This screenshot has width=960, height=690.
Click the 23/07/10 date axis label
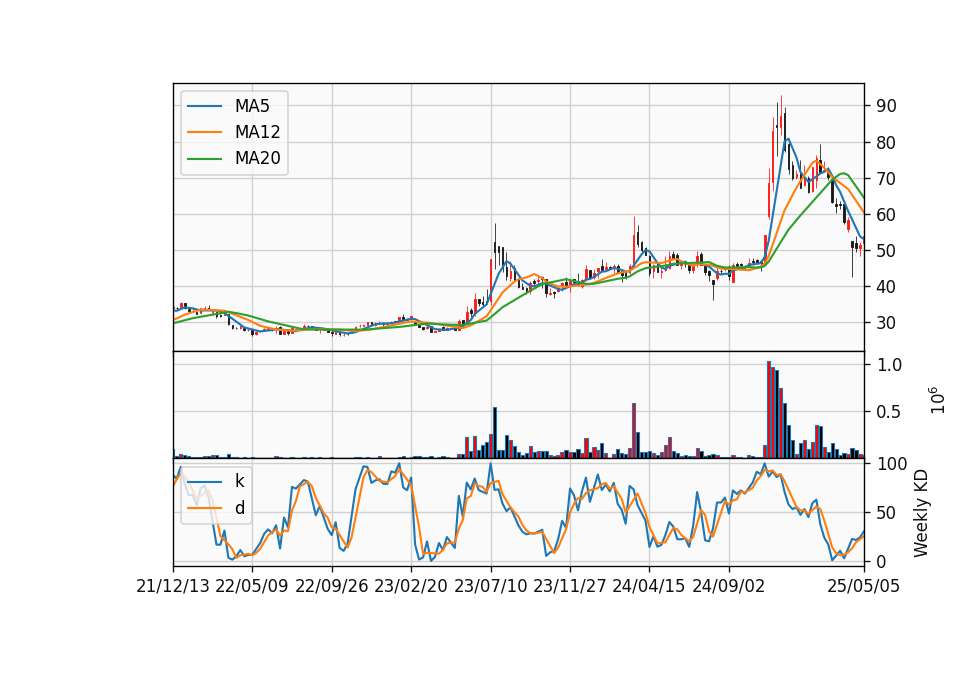click(x=490, y=586)
